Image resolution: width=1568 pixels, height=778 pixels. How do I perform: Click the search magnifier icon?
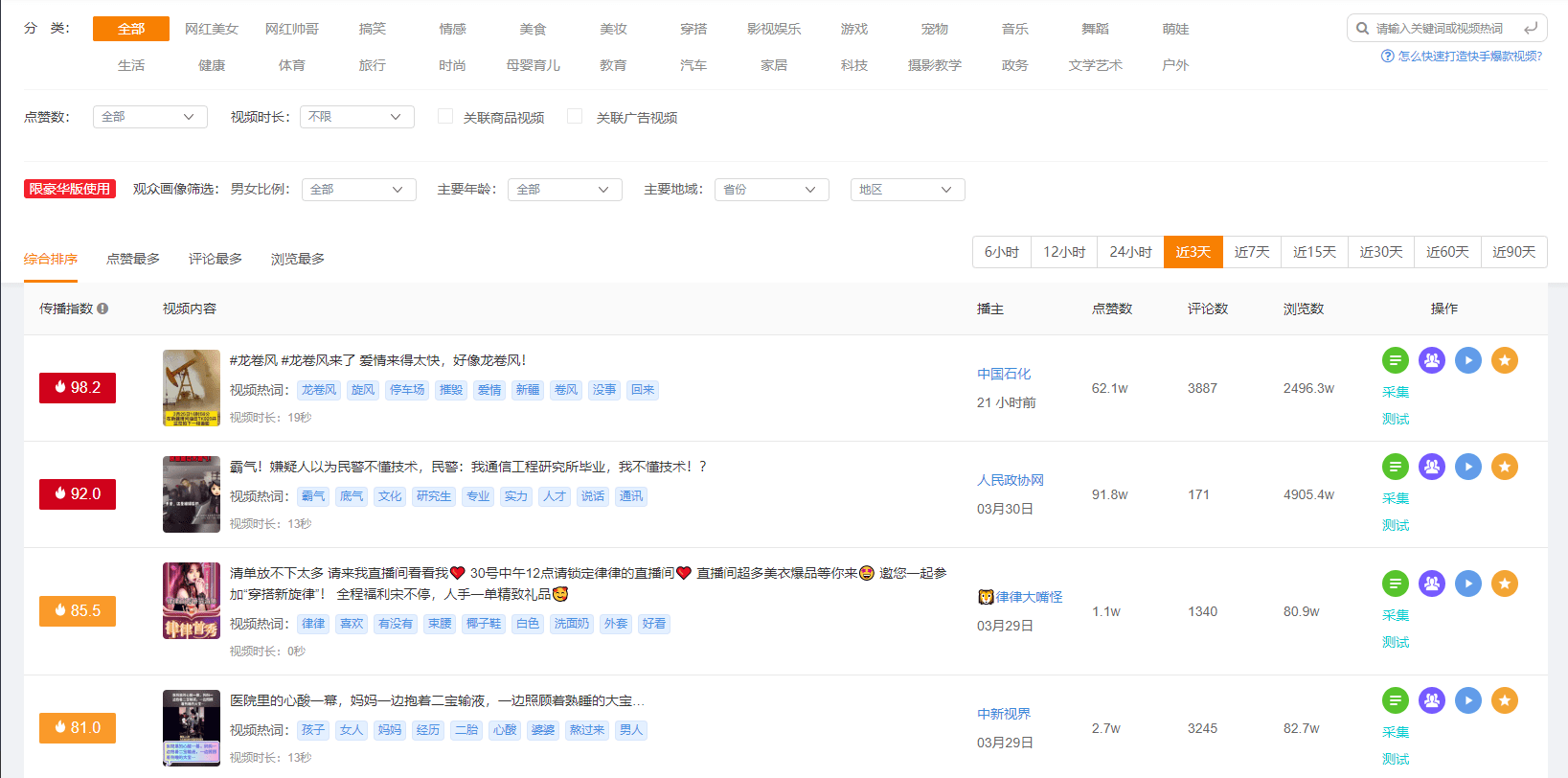pyautogui.click(x=1362, y=28)
